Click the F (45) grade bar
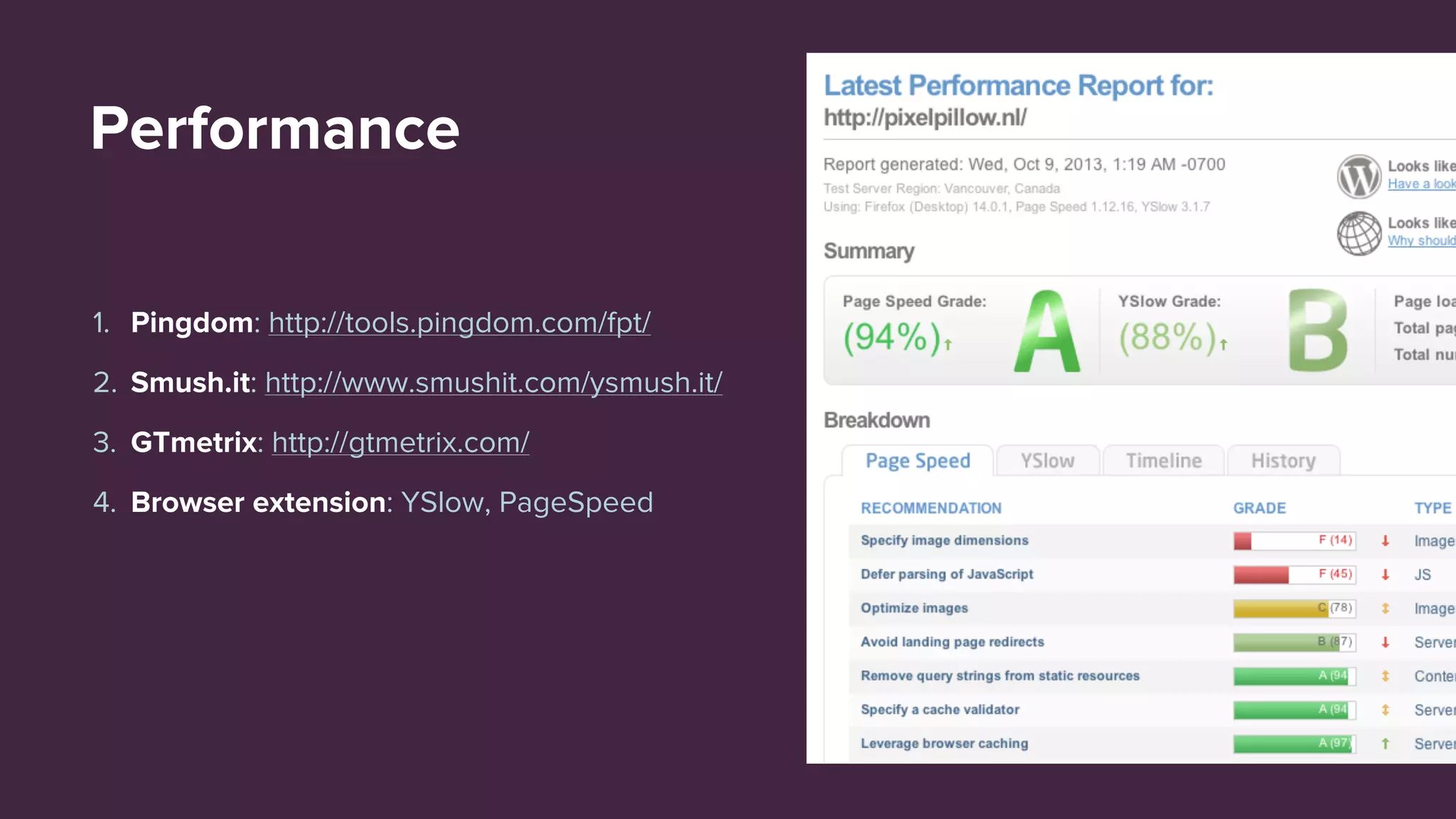The width and height of the screenshot is (1456, 819). coord(1295,574)
